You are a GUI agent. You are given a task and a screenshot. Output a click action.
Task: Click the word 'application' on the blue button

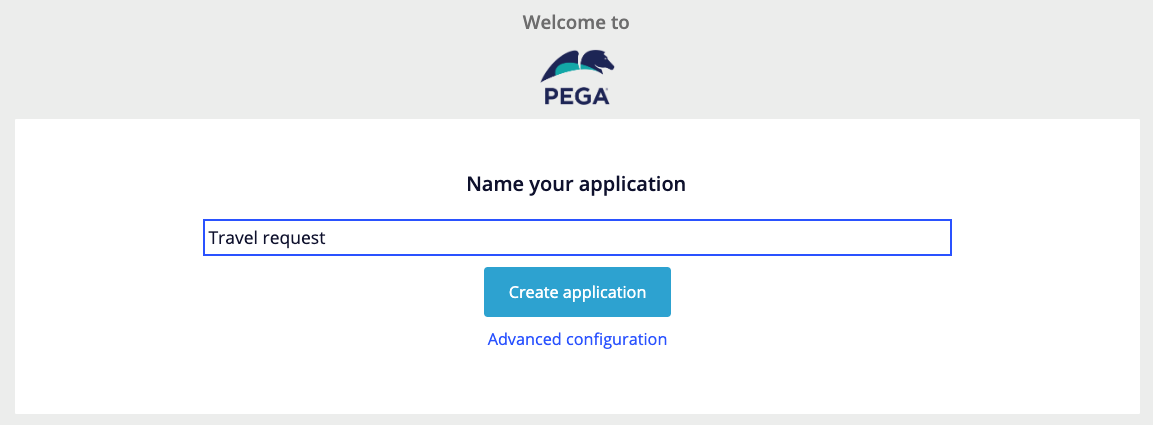[x=604, y=292]
